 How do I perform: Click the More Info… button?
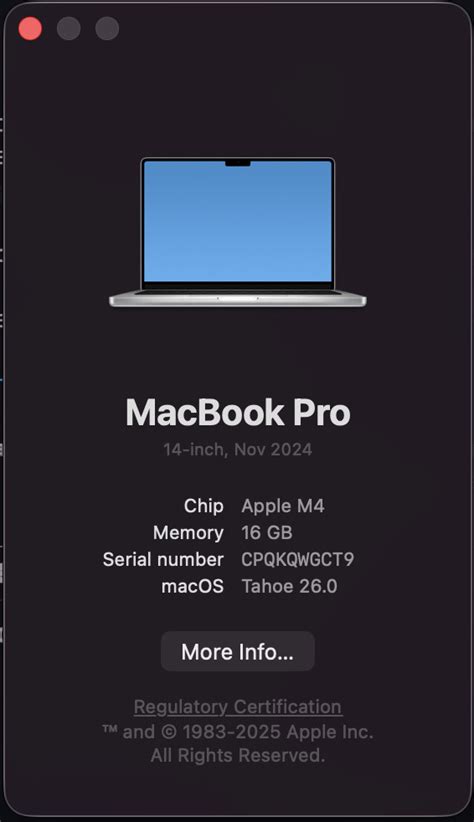tap(238, 652)
